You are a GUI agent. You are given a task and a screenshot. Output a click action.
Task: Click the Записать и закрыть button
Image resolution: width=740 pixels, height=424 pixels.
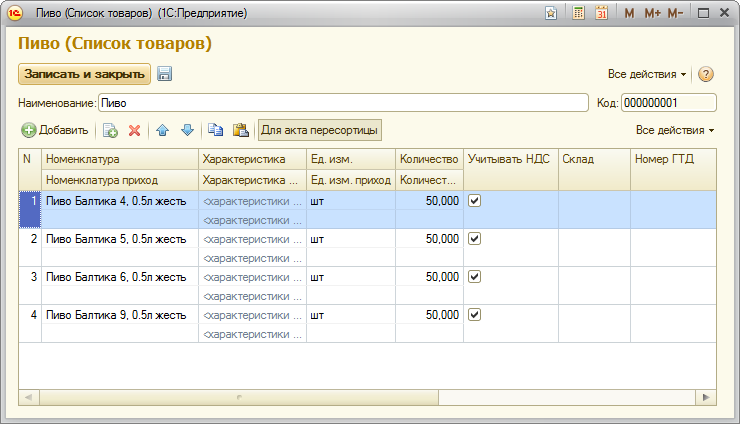(84, 74)
